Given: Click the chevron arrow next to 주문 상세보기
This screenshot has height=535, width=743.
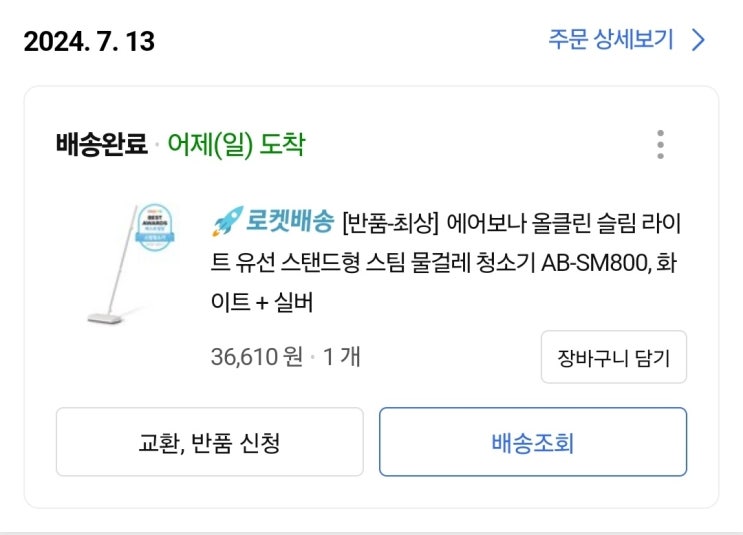Looking at the screenshot, I should (699, 40).
